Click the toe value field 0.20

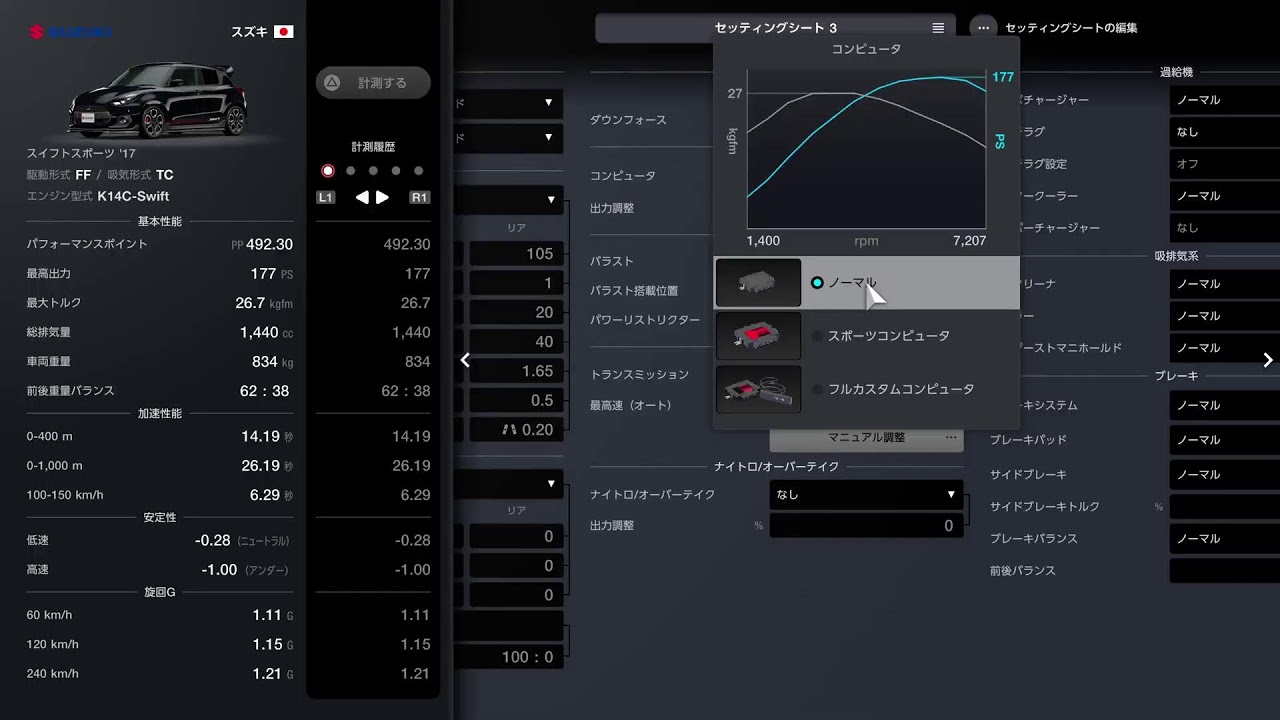[x=516, y=430]
